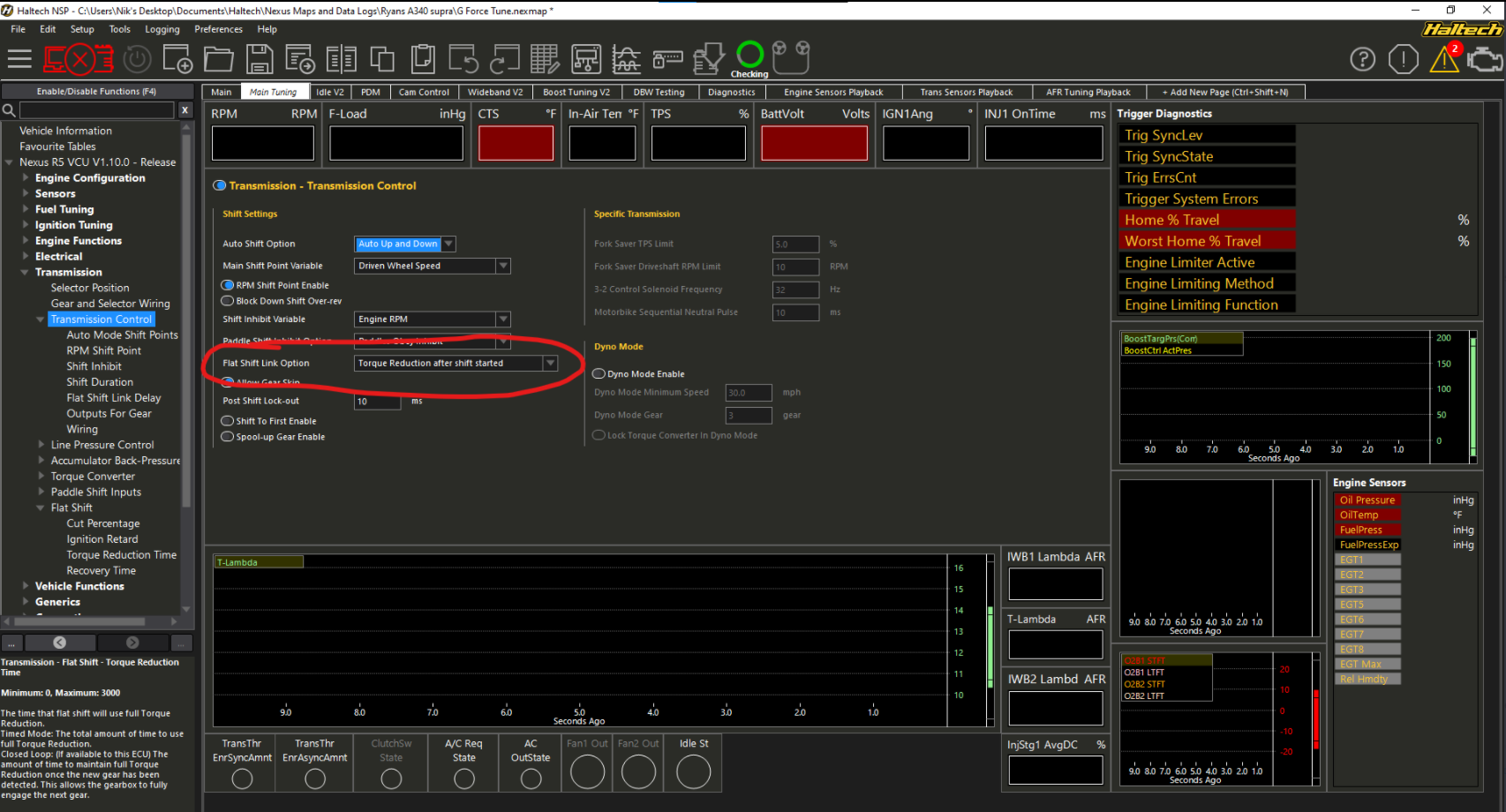Switch to the Diagnostics tab
The width and height of the screenshot is (1506, 812).
tap(732, 92)
